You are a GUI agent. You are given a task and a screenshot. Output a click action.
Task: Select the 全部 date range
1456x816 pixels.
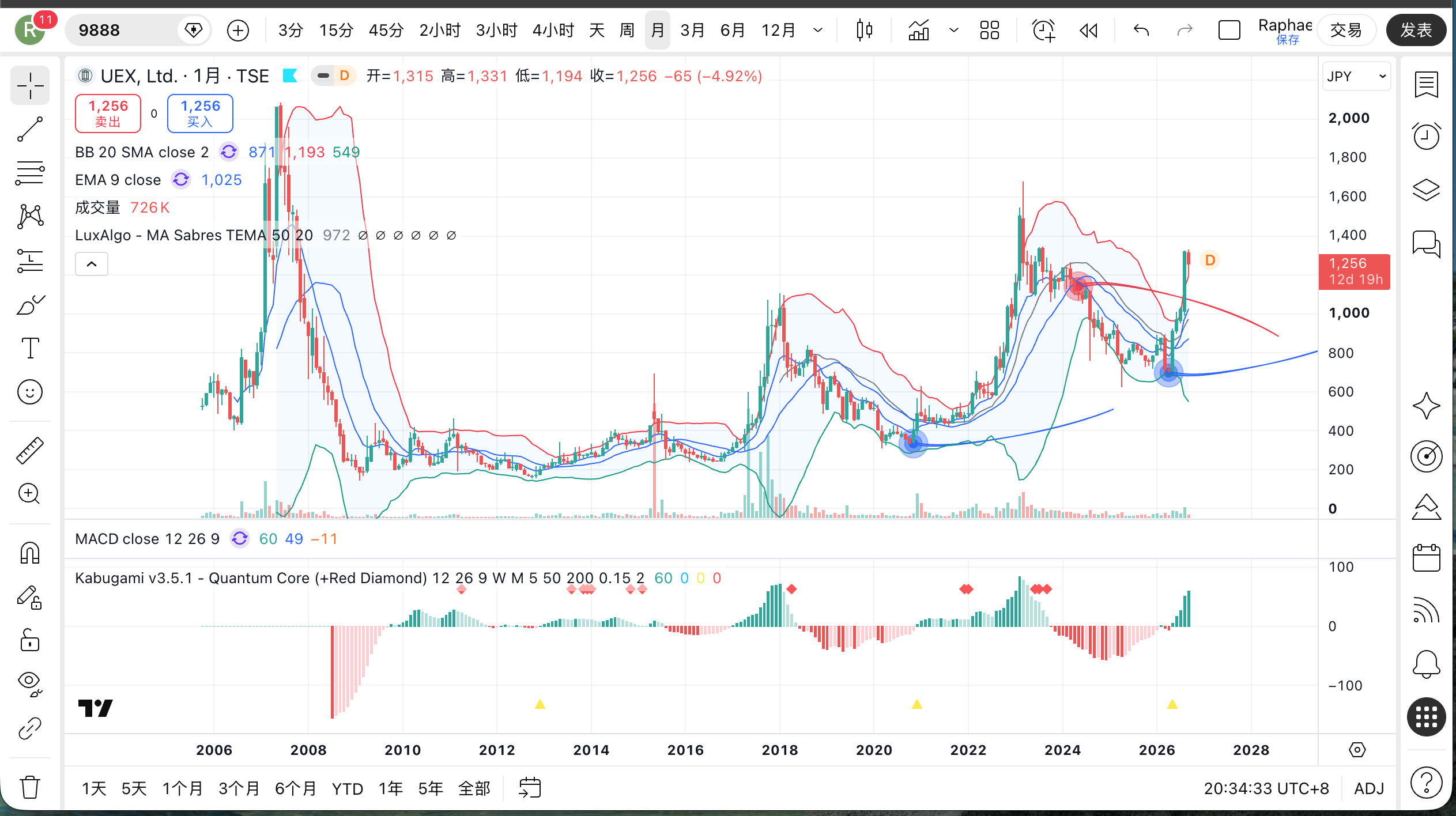pyautogui.click(x=474, y=788)
